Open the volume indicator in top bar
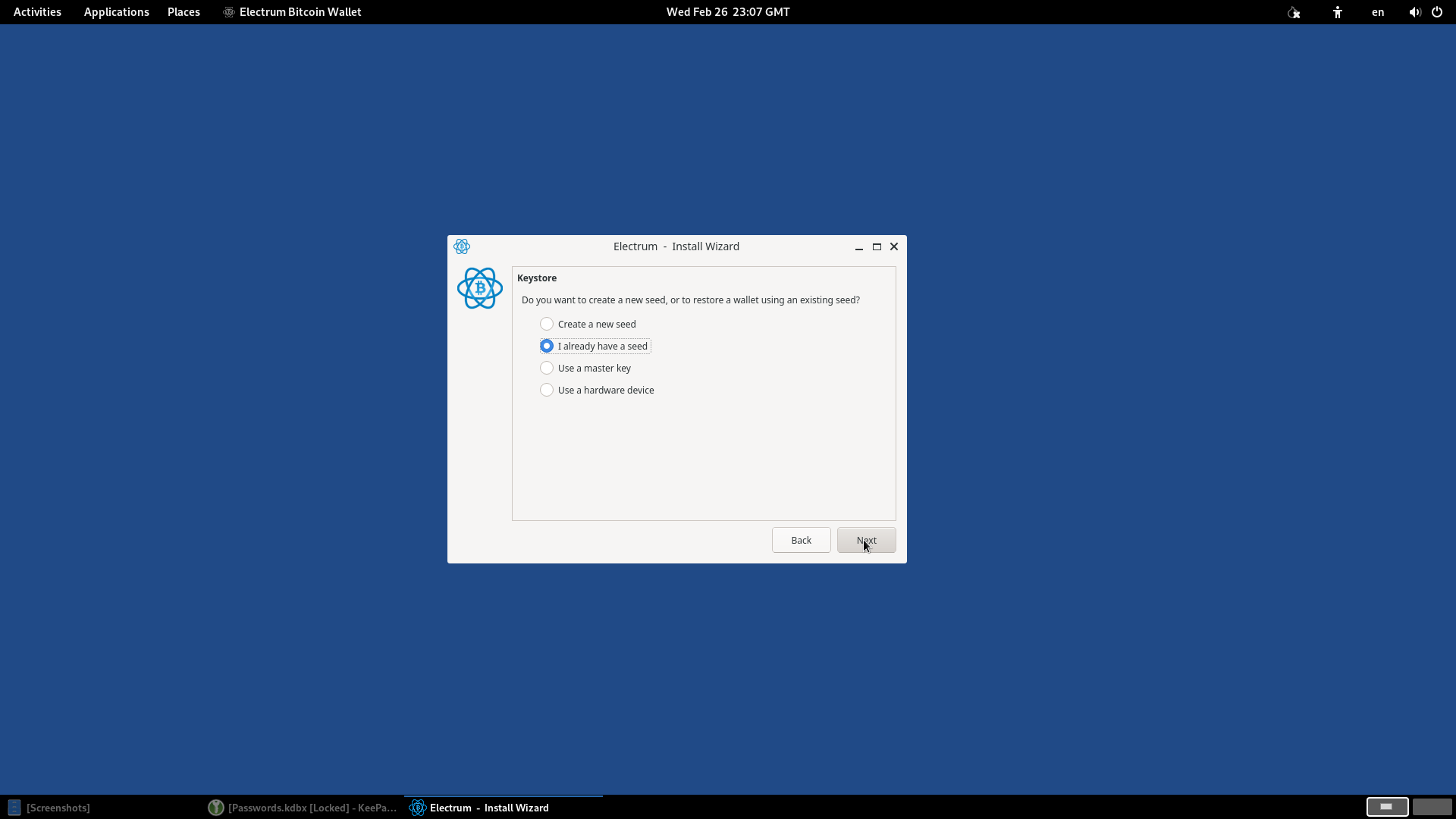 [x=1414, y=12]
